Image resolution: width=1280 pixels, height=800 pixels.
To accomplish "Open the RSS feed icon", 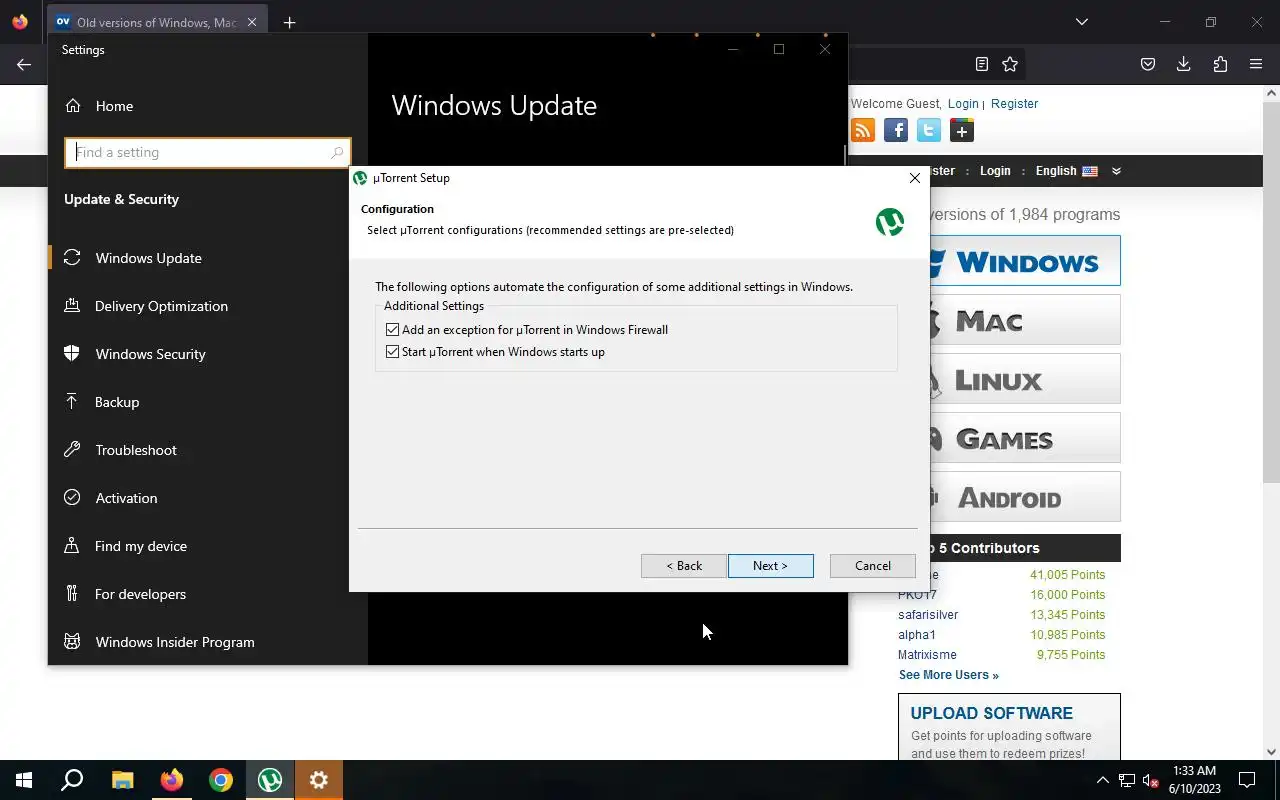I will click(x=862, y=130).
